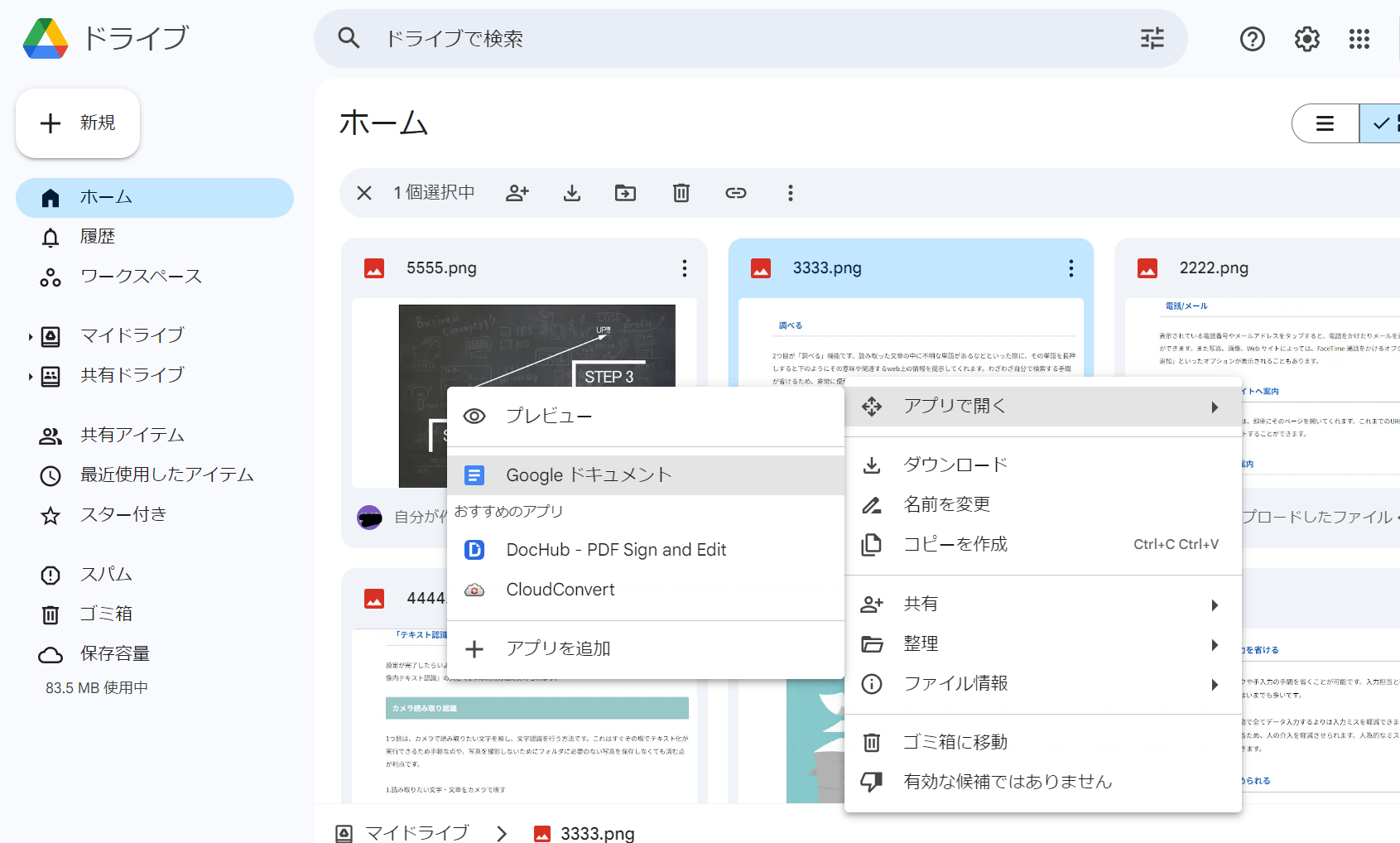1400x843 pixels.
Task: Open the help question mark icon
Action: point(1252,38)
